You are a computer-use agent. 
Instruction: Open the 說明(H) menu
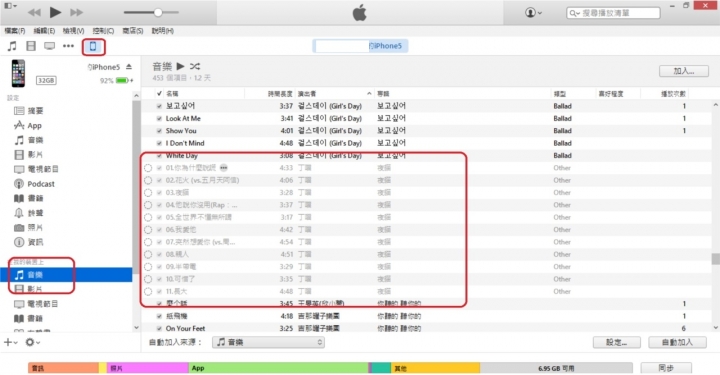[x=163, y=31]
